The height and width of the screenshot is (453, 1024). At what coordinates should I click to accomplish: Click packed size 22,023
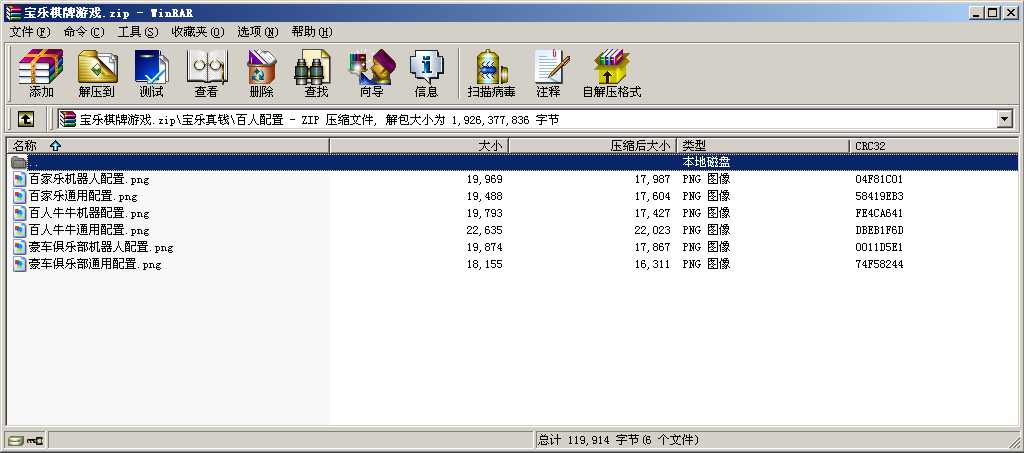click(652, 230)
